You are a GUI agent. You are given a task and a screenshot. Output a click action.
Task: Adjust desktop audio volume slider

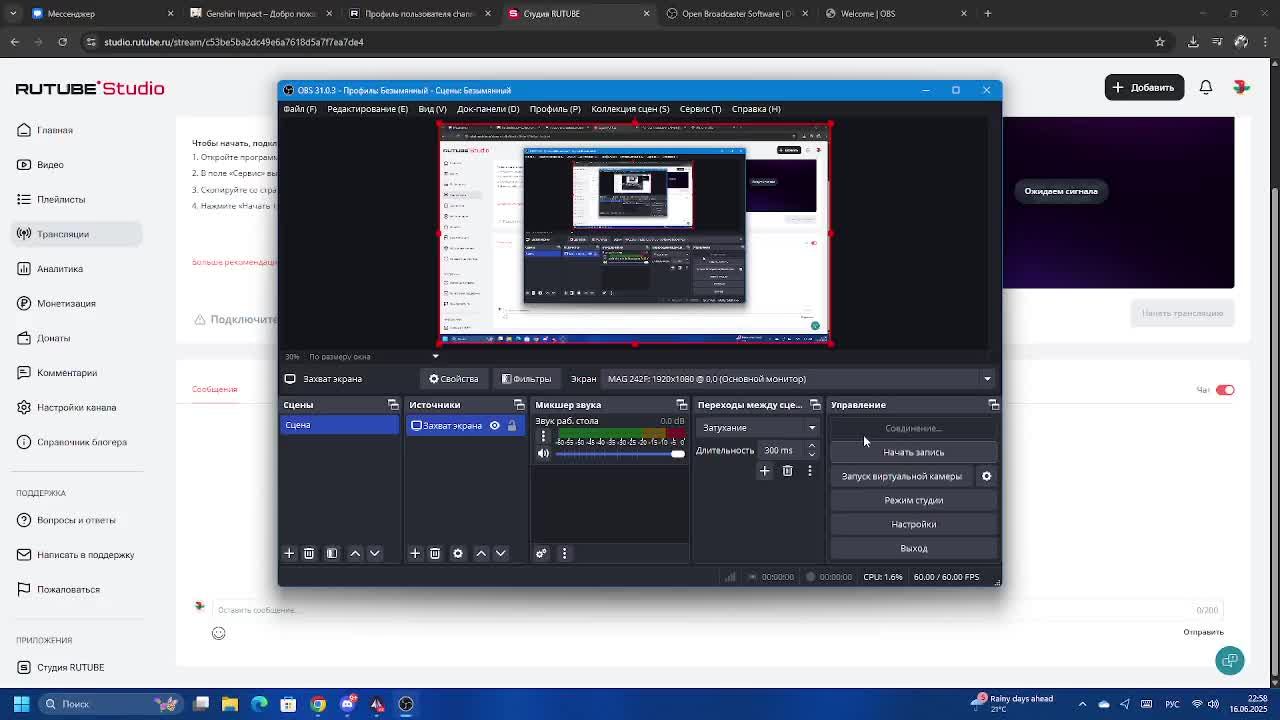coord(620,454)
